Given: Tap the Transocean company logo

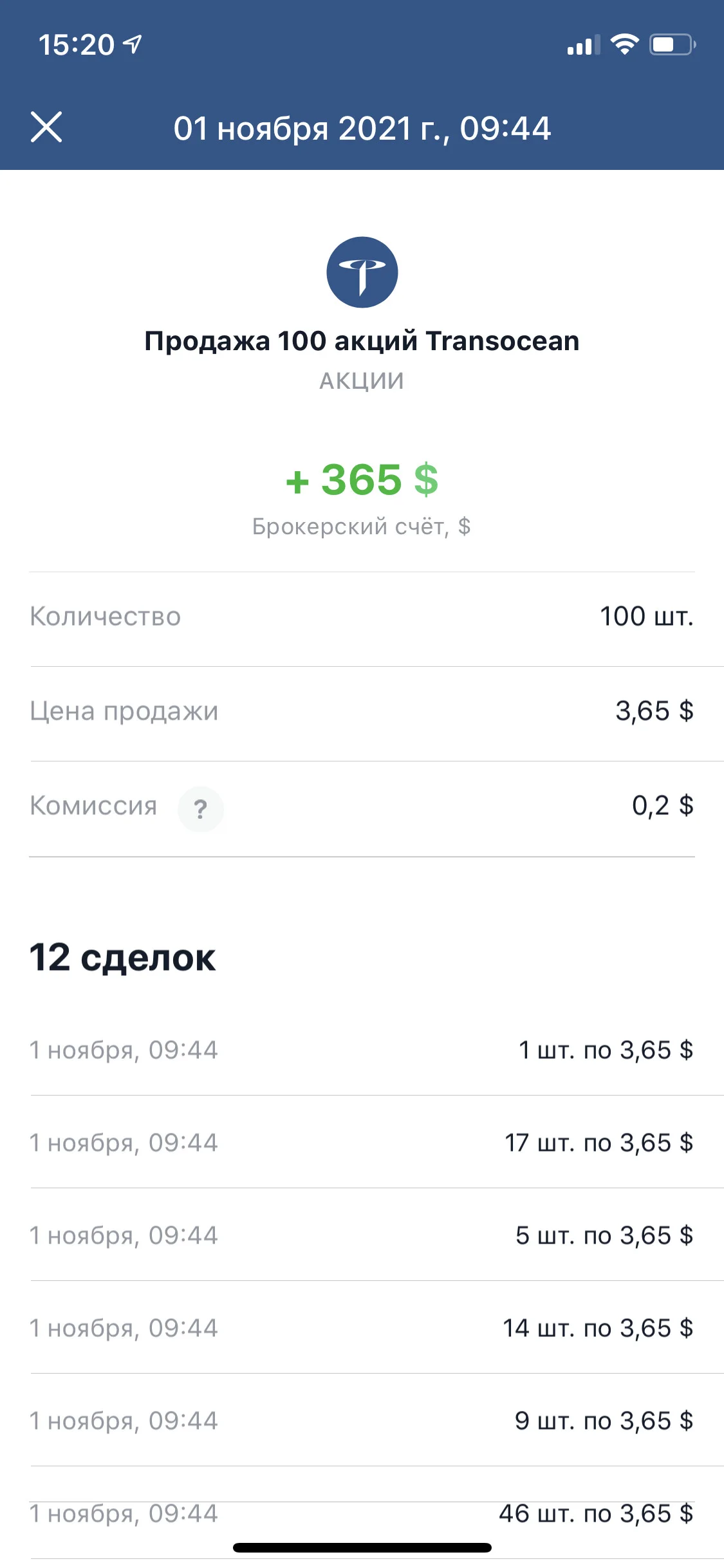Looking at the screenshot, I should click(362, 272).
